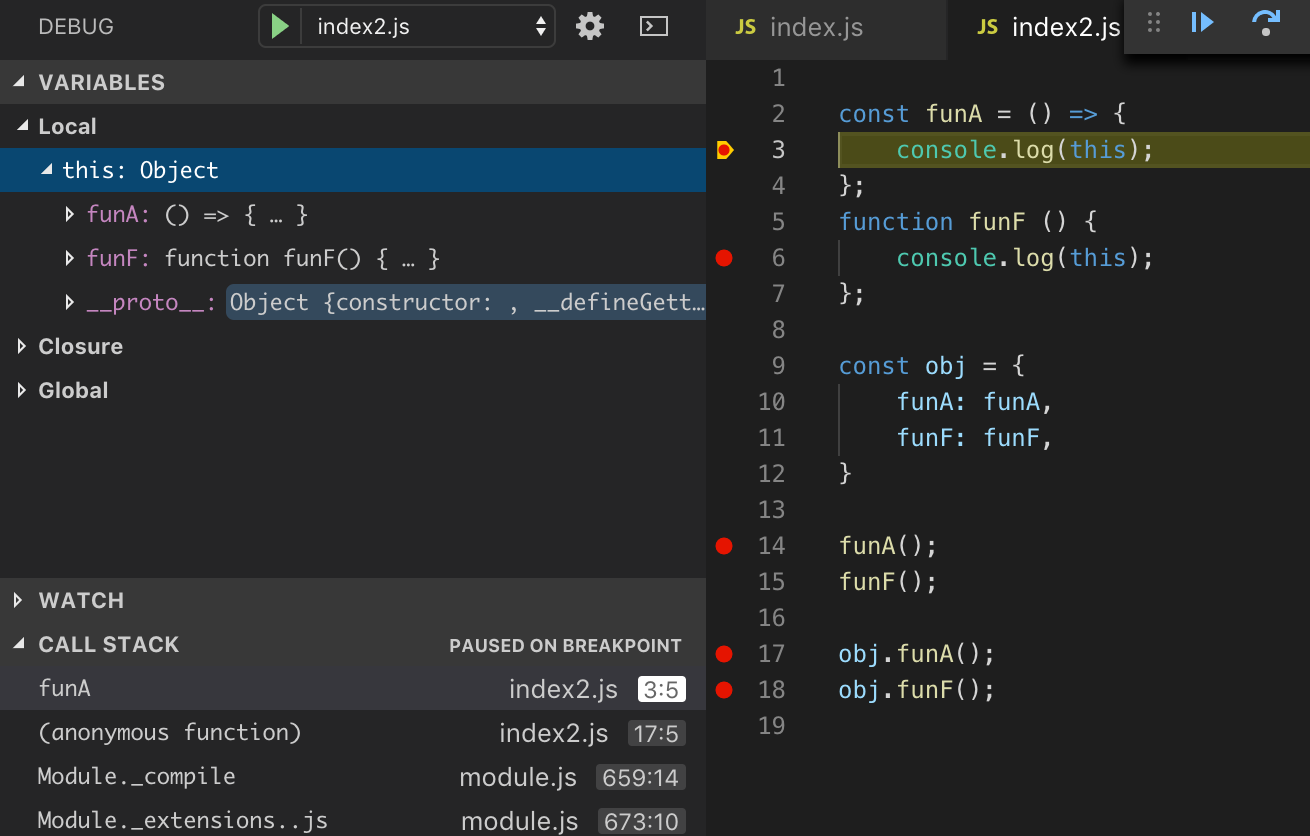Toggle the breakpoint on line 17
Screen dimensions: 1310x836
[x=725, y=654]
